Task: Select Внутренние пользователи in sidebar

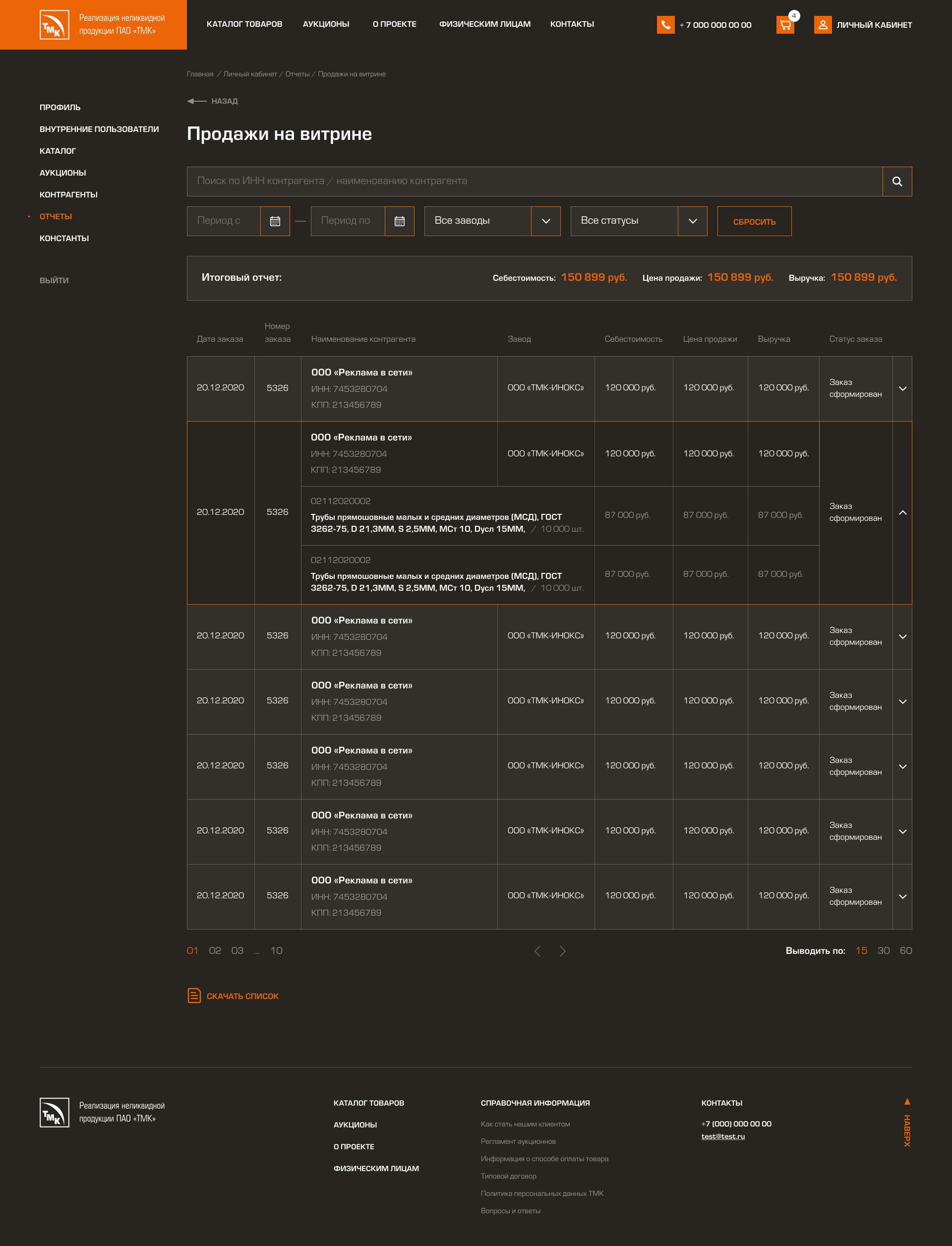Action: click(x=99, y=129)
